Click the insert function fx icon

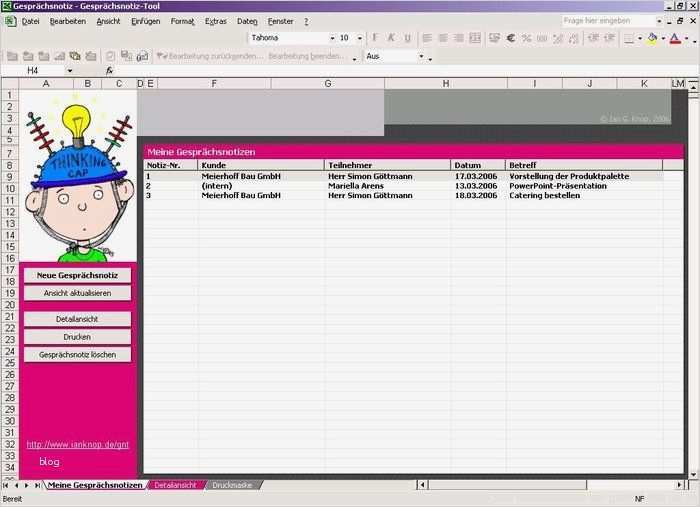click(109, 71)
